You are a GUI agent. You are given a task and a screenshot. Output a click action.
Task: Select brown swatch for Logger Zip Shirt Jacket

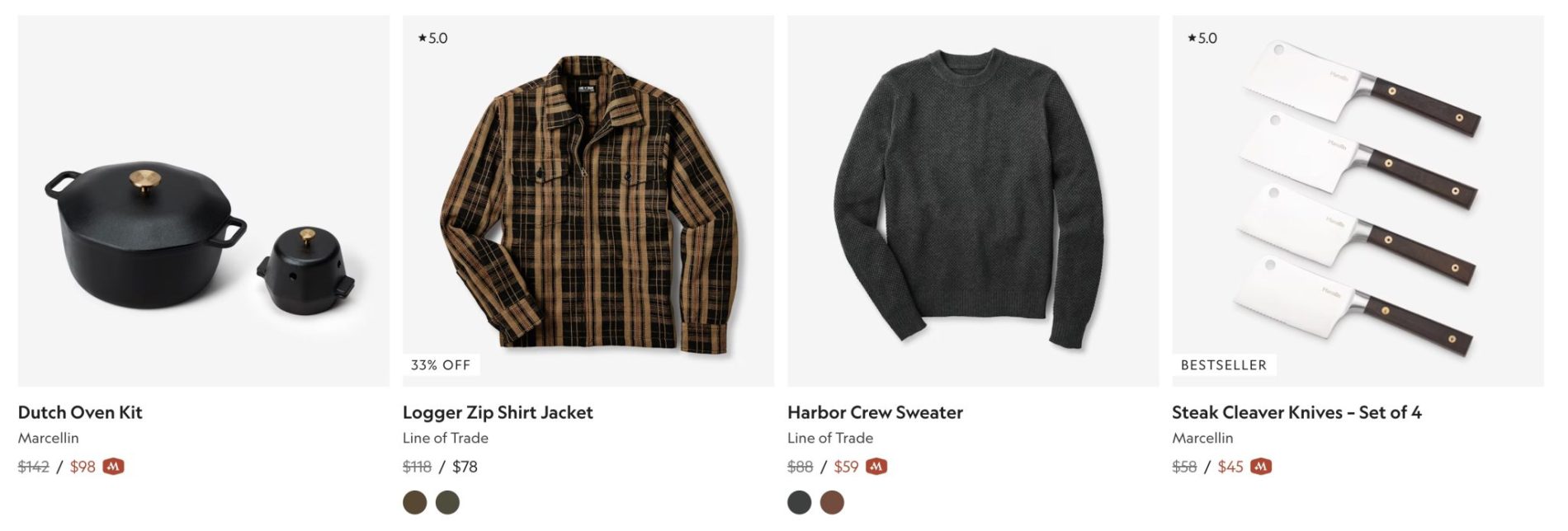click(415, 502)
